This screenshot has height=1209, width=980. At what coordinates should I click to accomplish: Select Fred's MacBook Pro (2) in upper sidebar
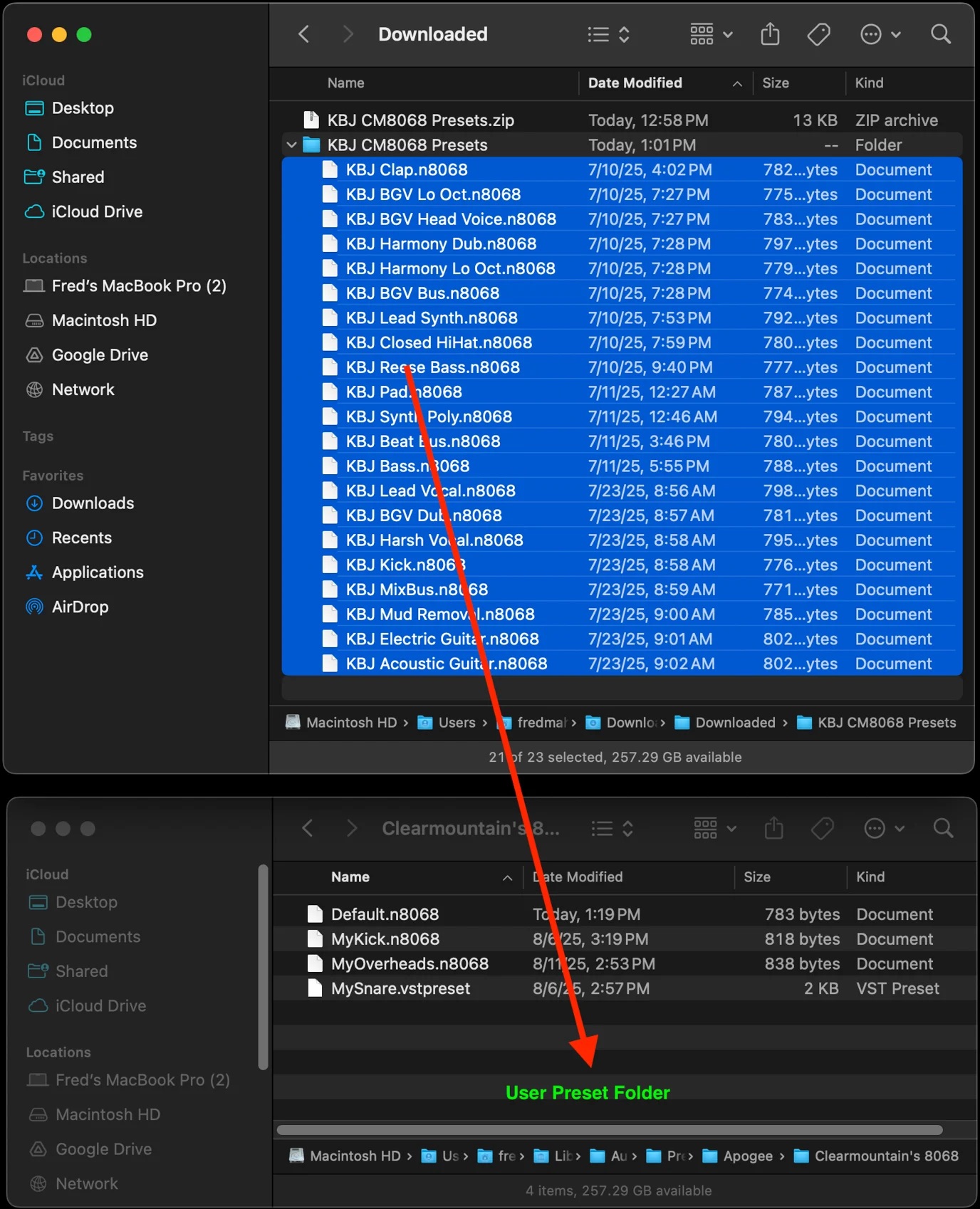(x=125, y=286)
